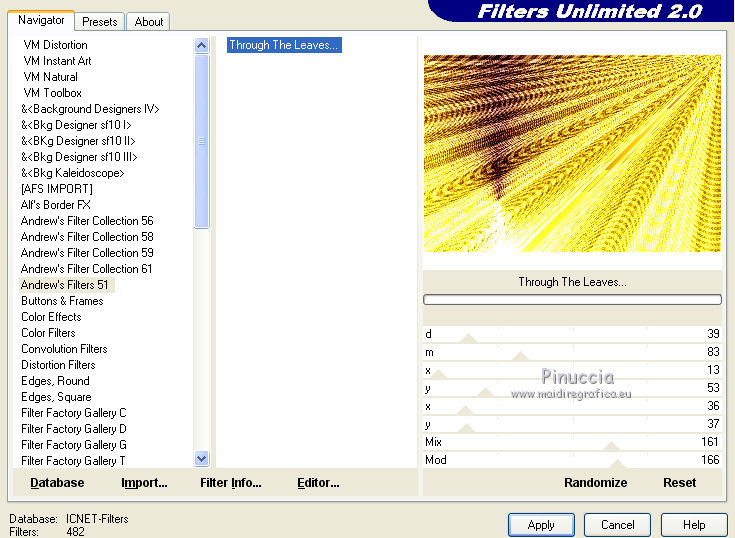Select Filter Factory Gallery T

pyautogui.click(x=73, y=461)
